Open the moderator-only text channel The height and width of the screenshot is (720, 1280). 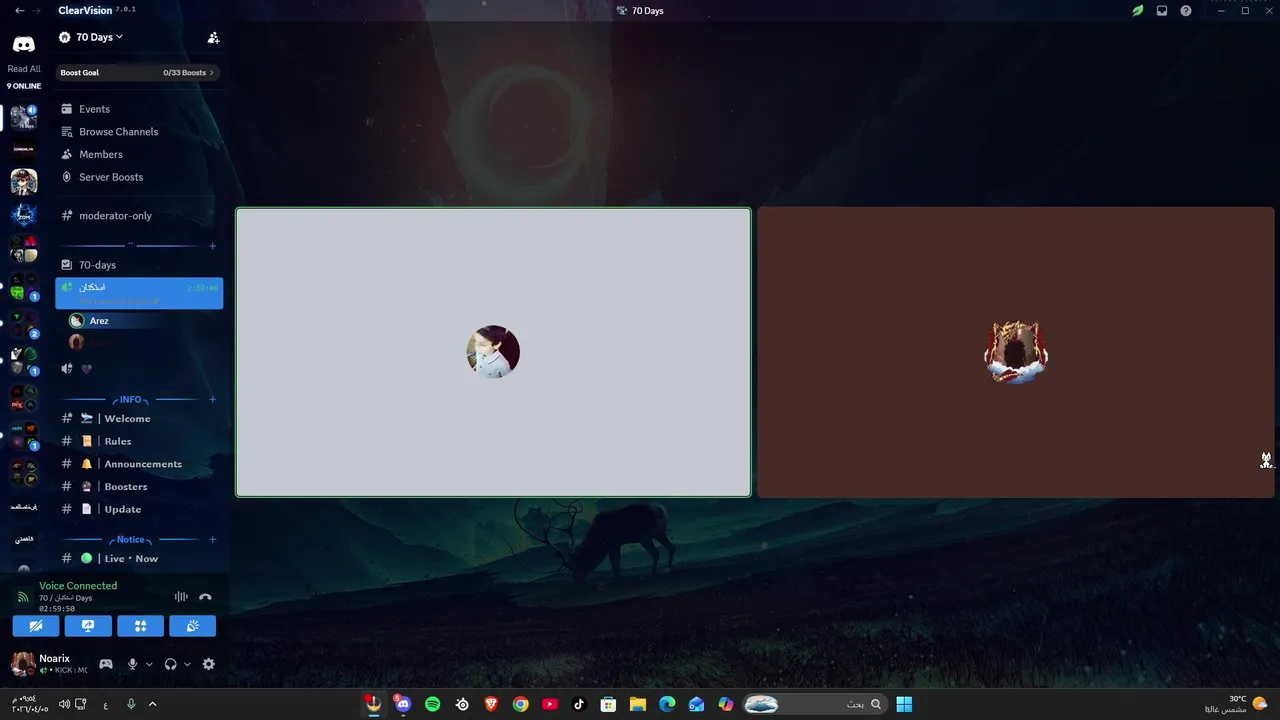tap(138, 215)
